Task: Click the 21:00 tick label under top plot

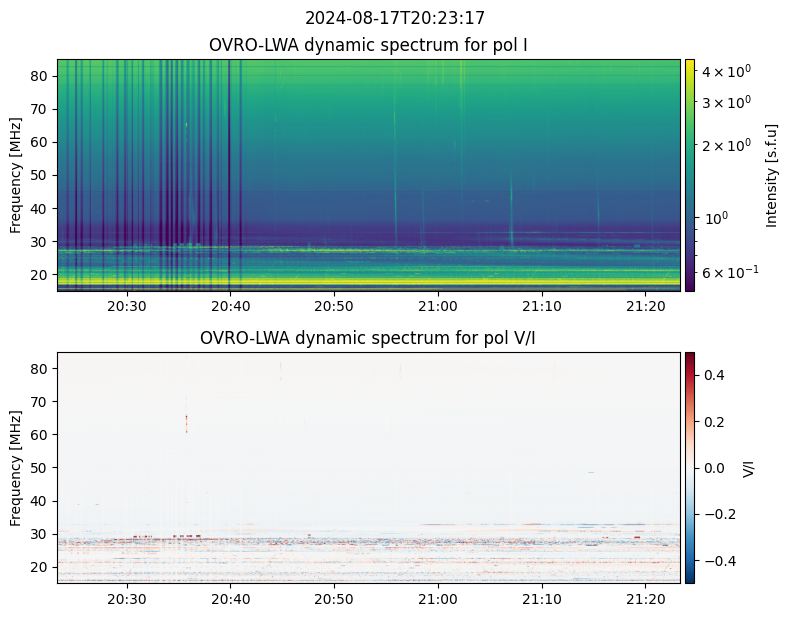Action: point(438,306)
